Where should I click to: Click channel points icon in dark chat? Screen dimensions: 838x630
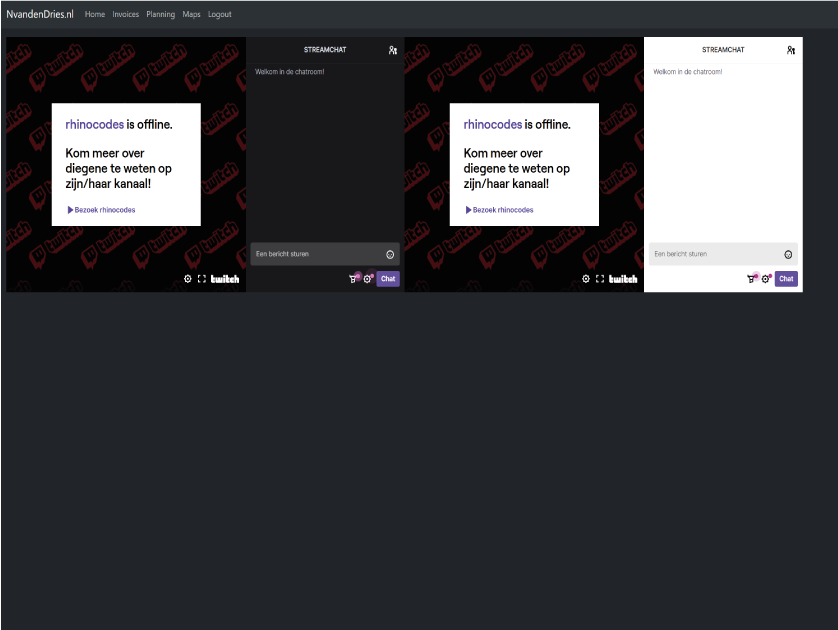point(353,278)
